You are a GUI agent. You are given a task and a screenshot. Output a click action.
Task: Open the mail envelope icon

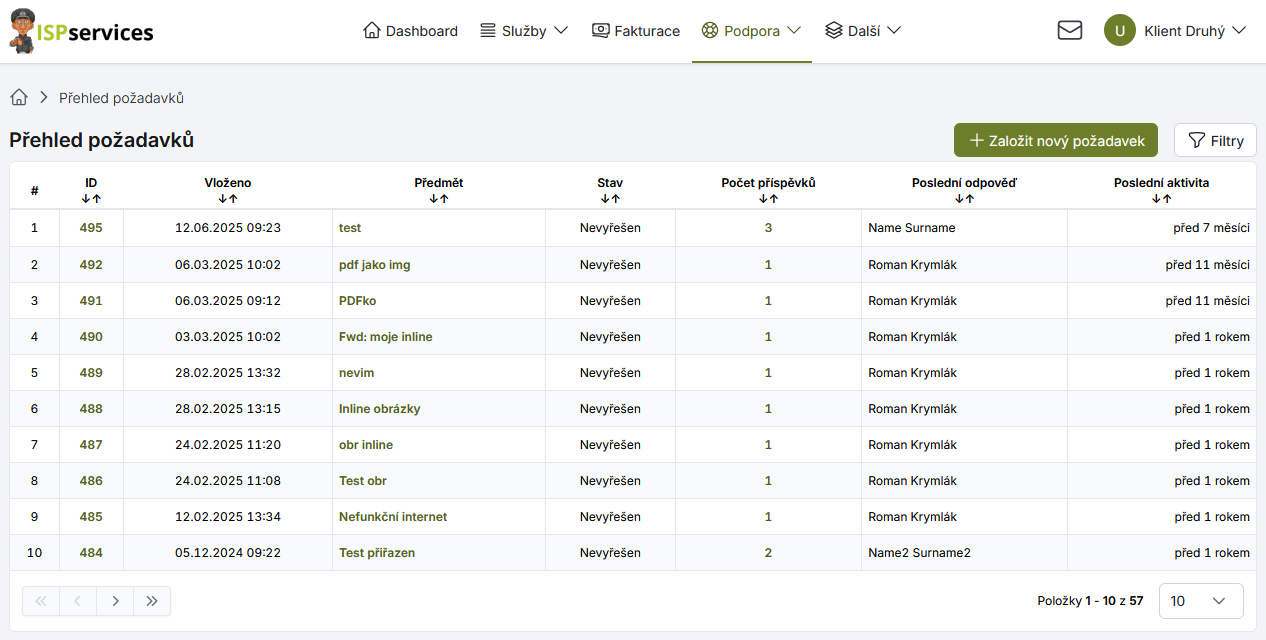point(1069,31)
